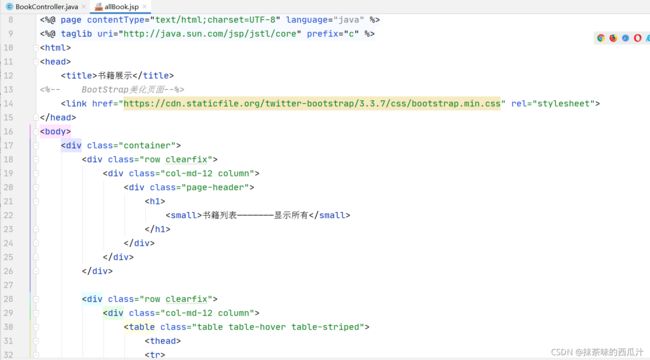Image resolution: width=650 pixels, height=360 pixels.
Task: Switch to the BookController.java tab
Action: [47, 7]
